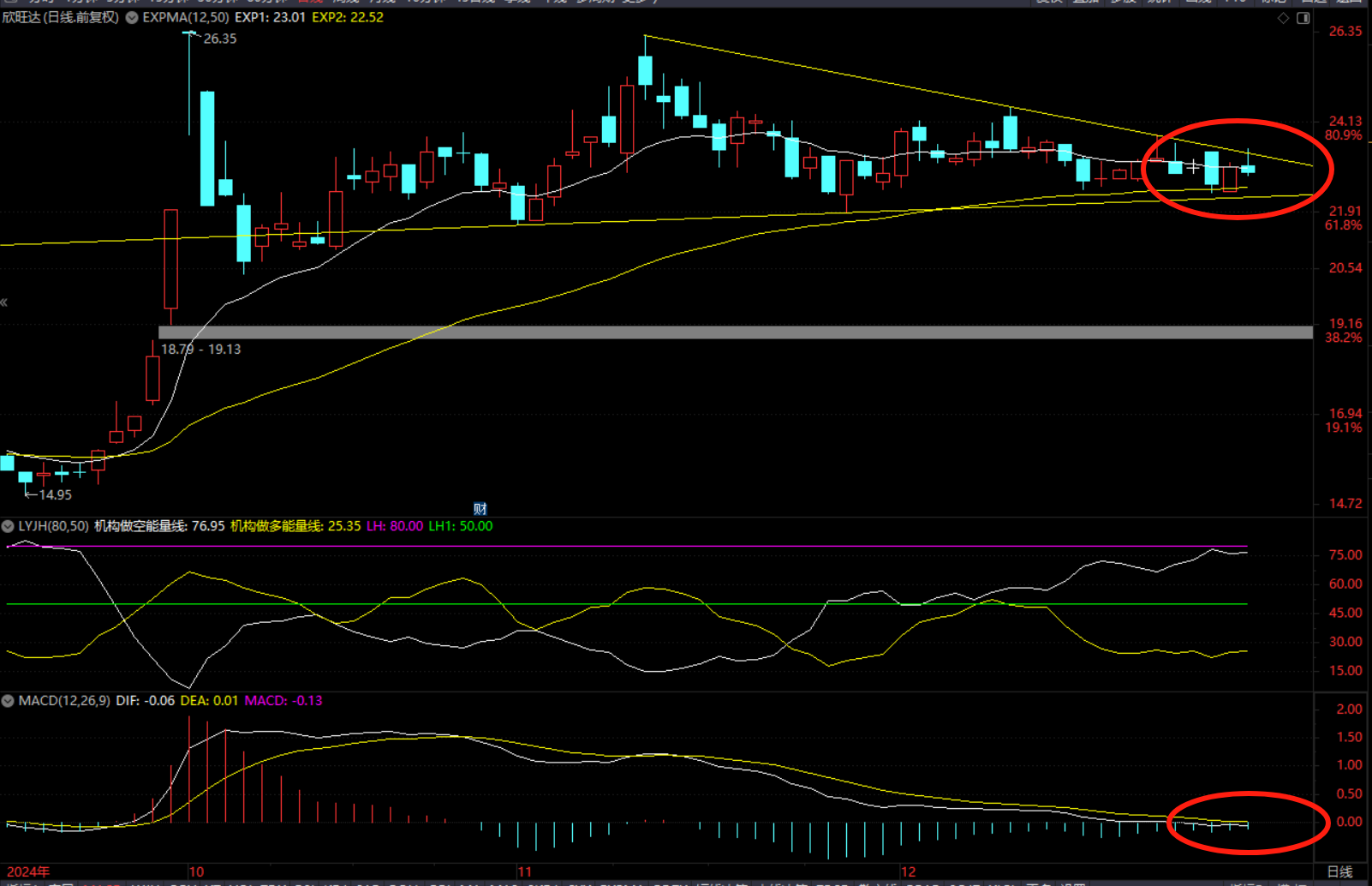The width and height of the screenshot is (1372, 886).
Task: Click the magenta LH: 80.00 value label
Action: pyautogui.click(x=395, y=526)
